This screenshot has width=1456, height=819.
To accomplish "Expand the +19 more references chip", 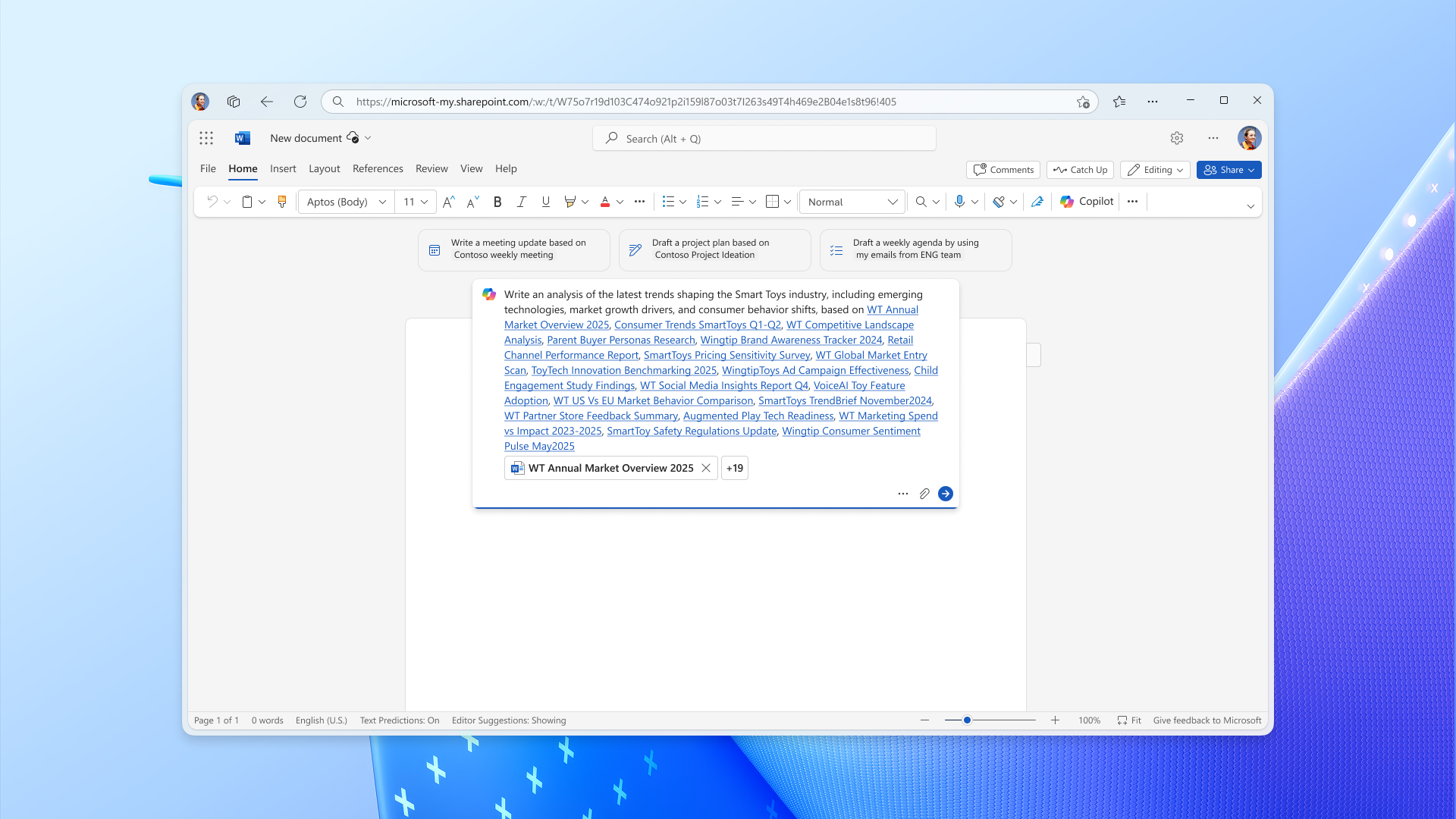I will point(735,468).
